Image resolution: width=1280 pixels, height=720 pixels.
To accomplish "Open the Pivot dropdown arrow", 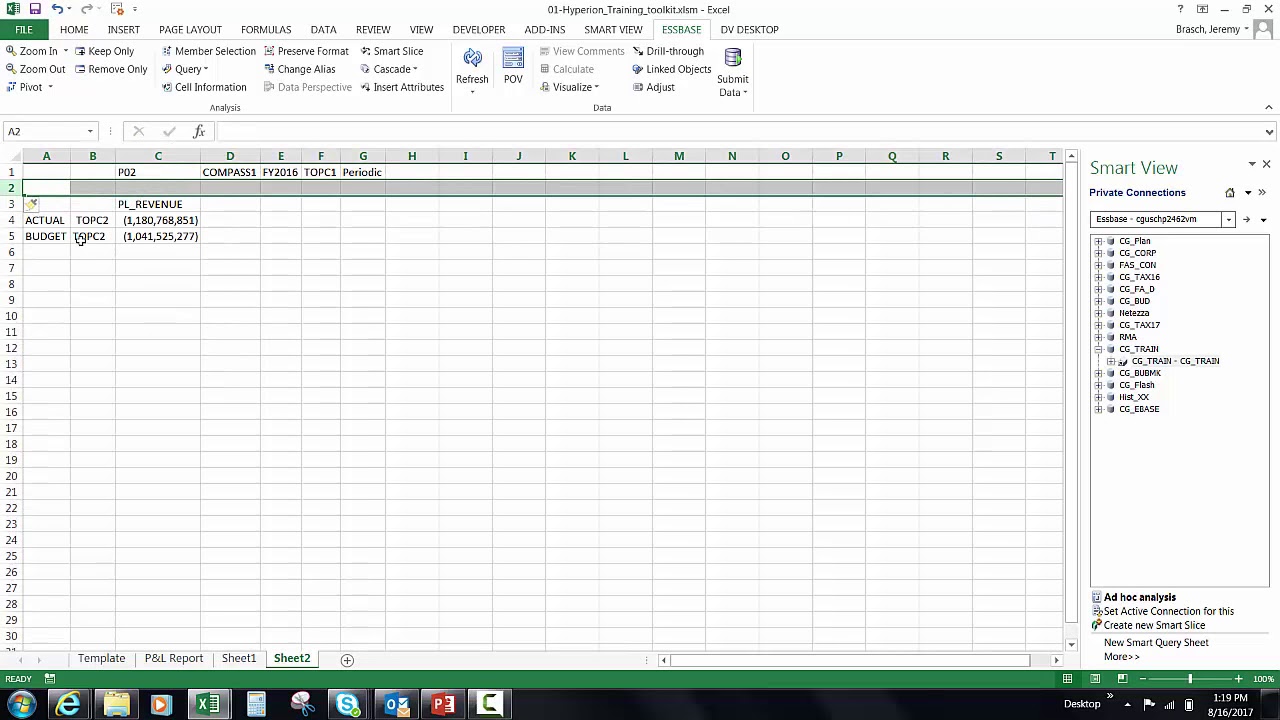I will [50, 87].
